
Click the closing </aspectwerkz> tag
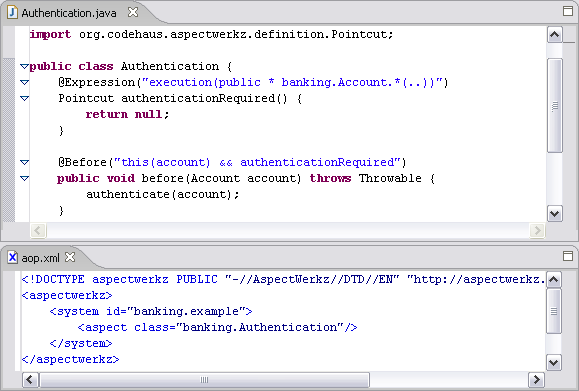pyautogui.click(x=71, y=359)
